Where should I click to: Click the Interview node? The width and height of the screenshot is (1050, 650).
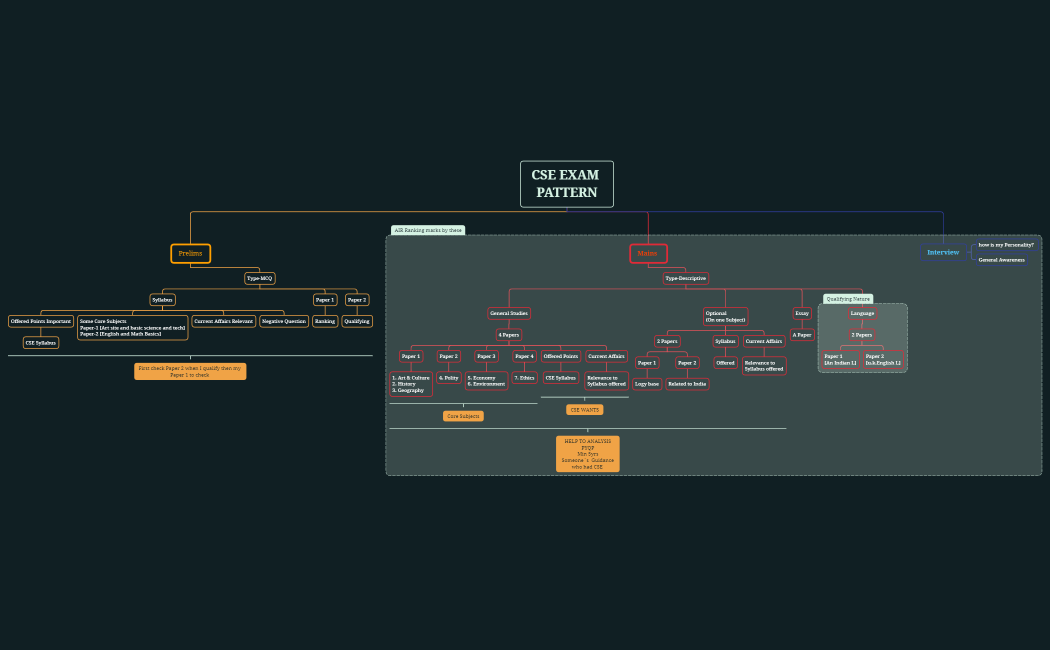(943, 252)
